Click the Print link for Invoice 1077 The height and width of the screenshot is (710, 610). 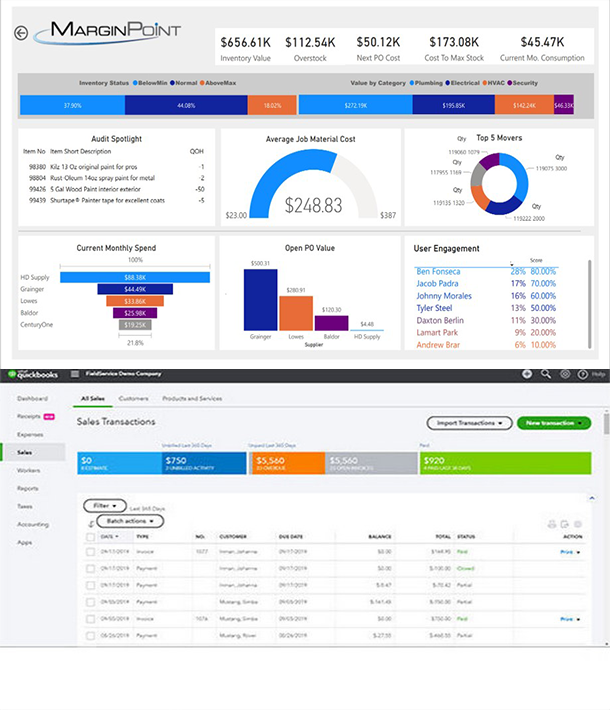tap(567, 552)
